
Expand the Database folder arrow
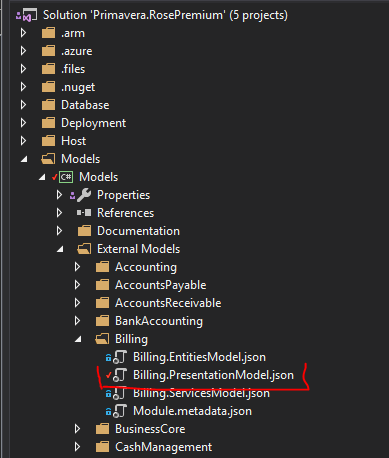point(23,105)
